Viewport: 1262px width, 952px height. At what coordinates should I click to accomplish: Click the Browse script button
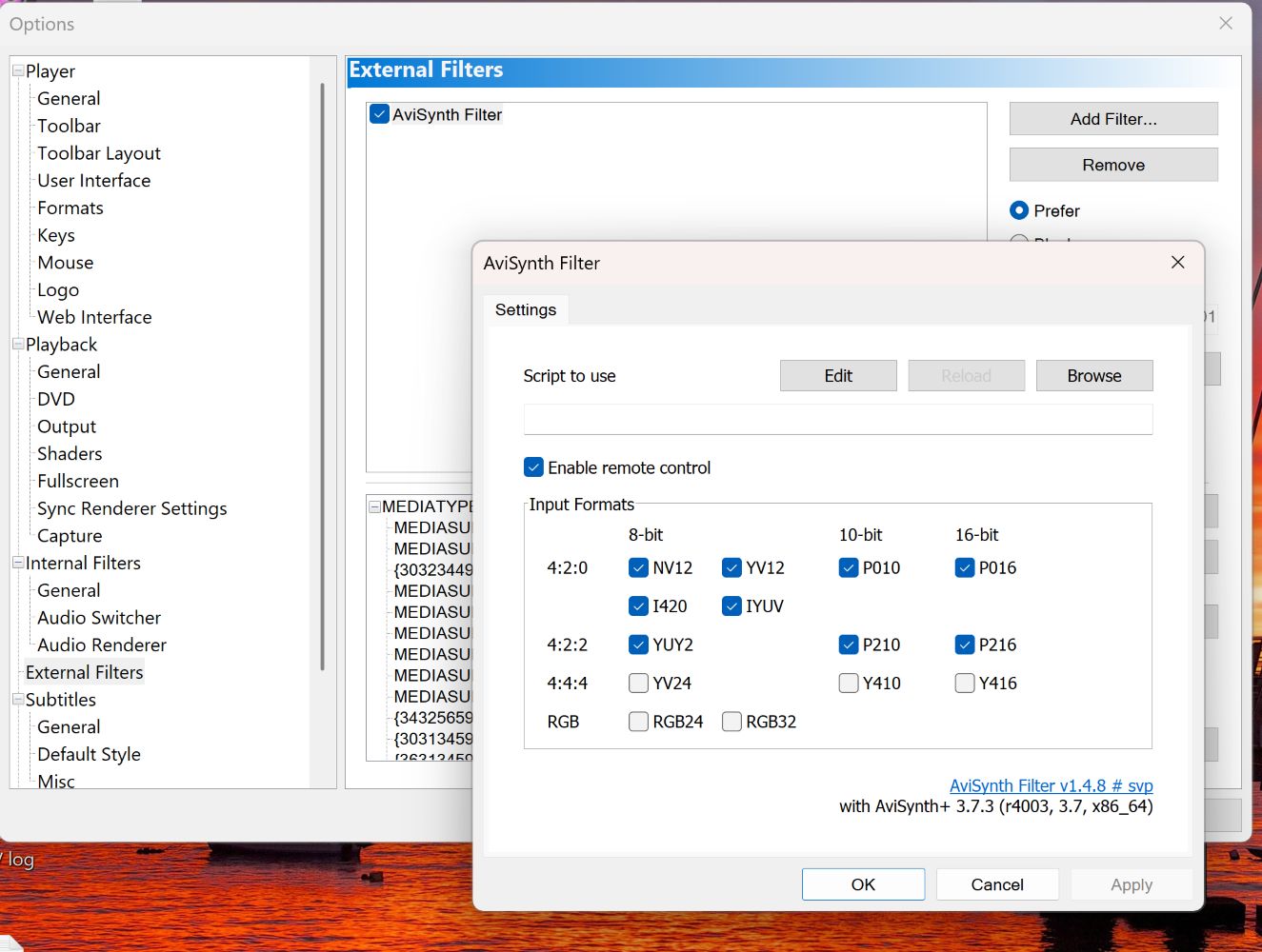point(1094,375)
